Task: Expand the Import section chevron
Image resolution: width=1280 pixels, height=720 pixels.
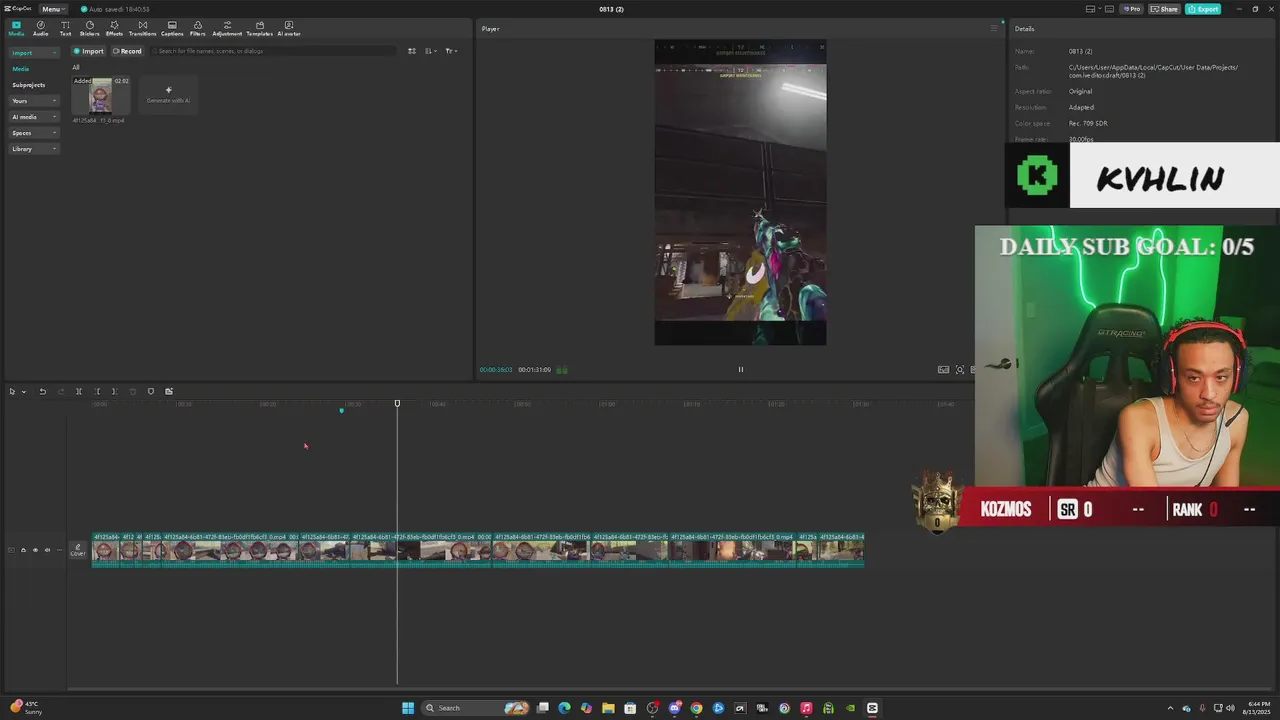Action: tap(54, 53)
